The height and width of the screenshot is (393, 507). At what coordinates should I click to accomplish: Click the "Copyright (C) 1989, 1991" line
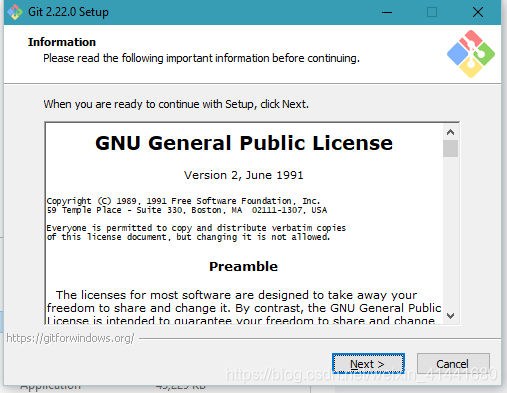[x=183, y=201]
